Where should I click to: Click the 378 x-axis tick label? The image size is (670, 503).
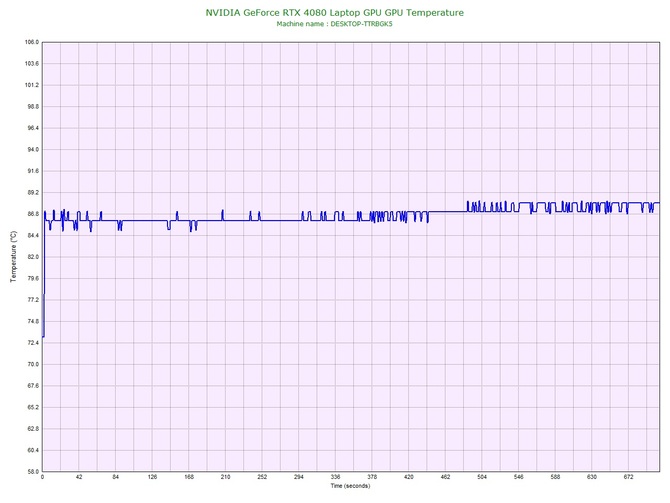(x=372, y=477)
